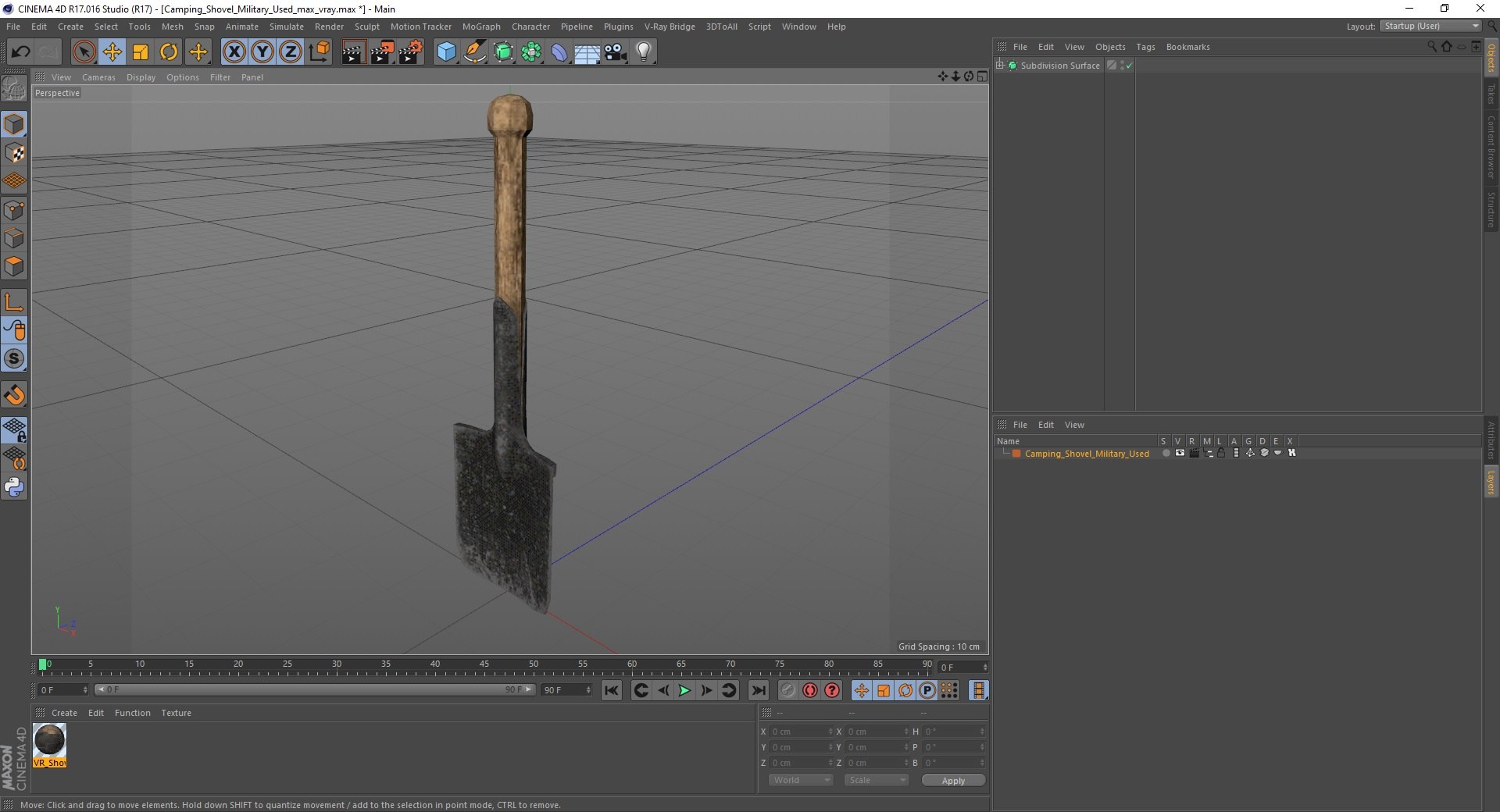Open the V-Ray Bridge menu
Viewport: 1500px width, 812px height.
coord(670,27)
